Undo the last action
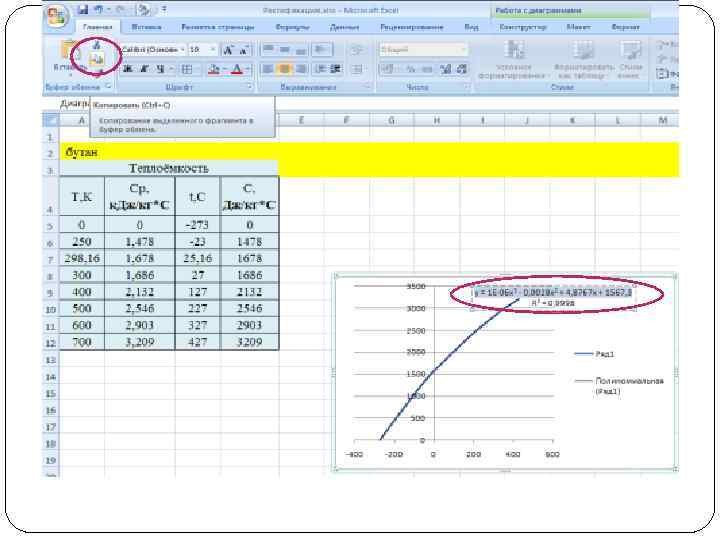The image size is (720, 540). tap(99, 10)
